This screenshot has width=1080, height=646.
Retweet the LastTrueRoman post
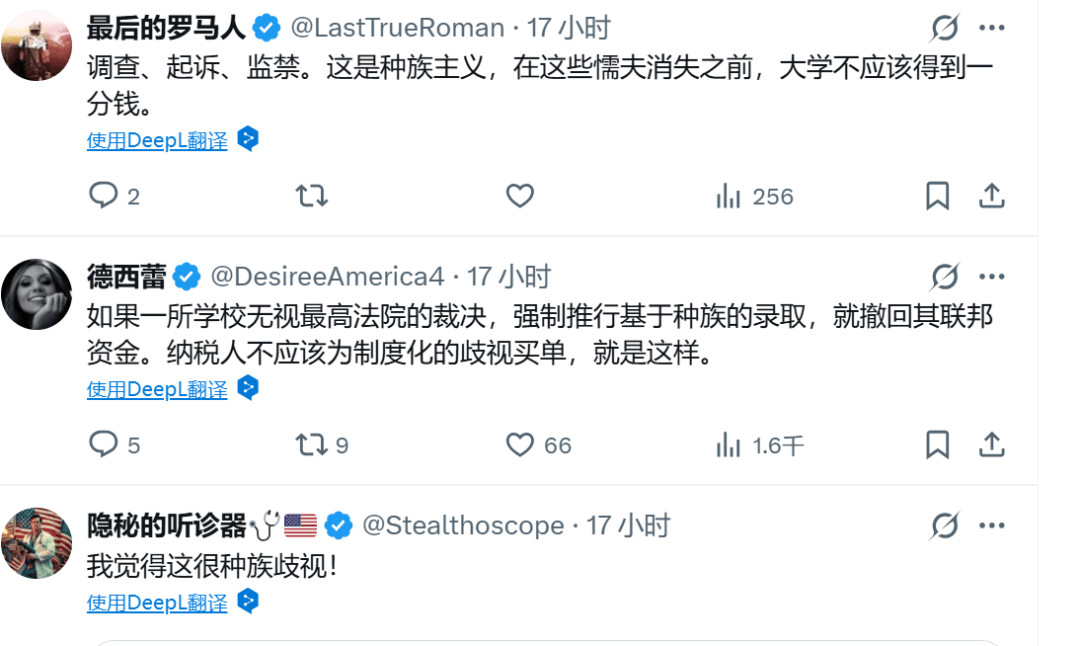coord(312,196)
